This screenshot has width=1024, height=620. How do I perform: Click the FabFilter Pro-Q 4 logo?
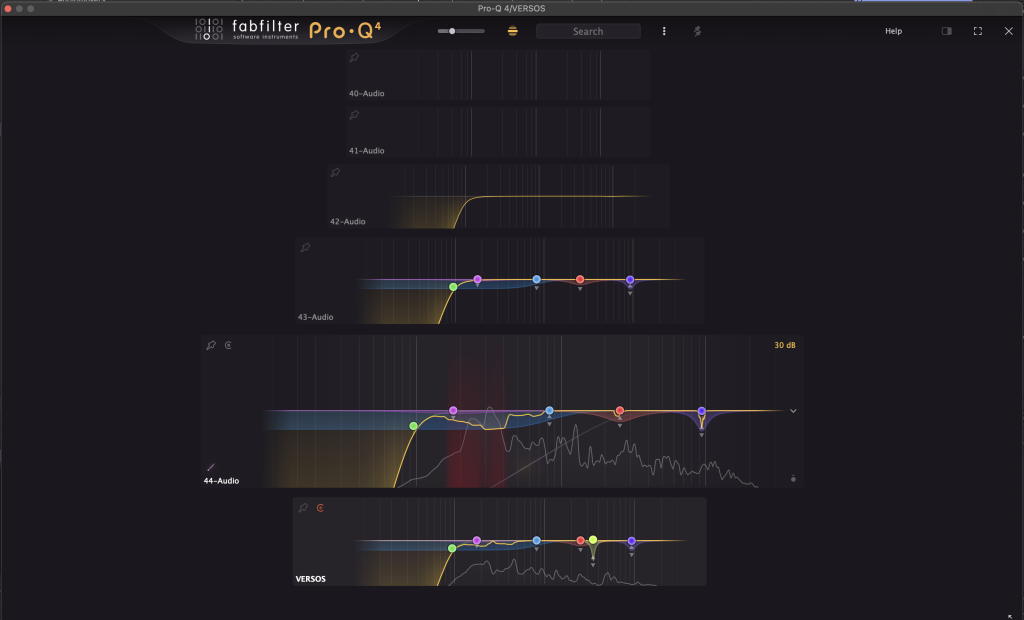pyautogui.click(x=290, y=29)
